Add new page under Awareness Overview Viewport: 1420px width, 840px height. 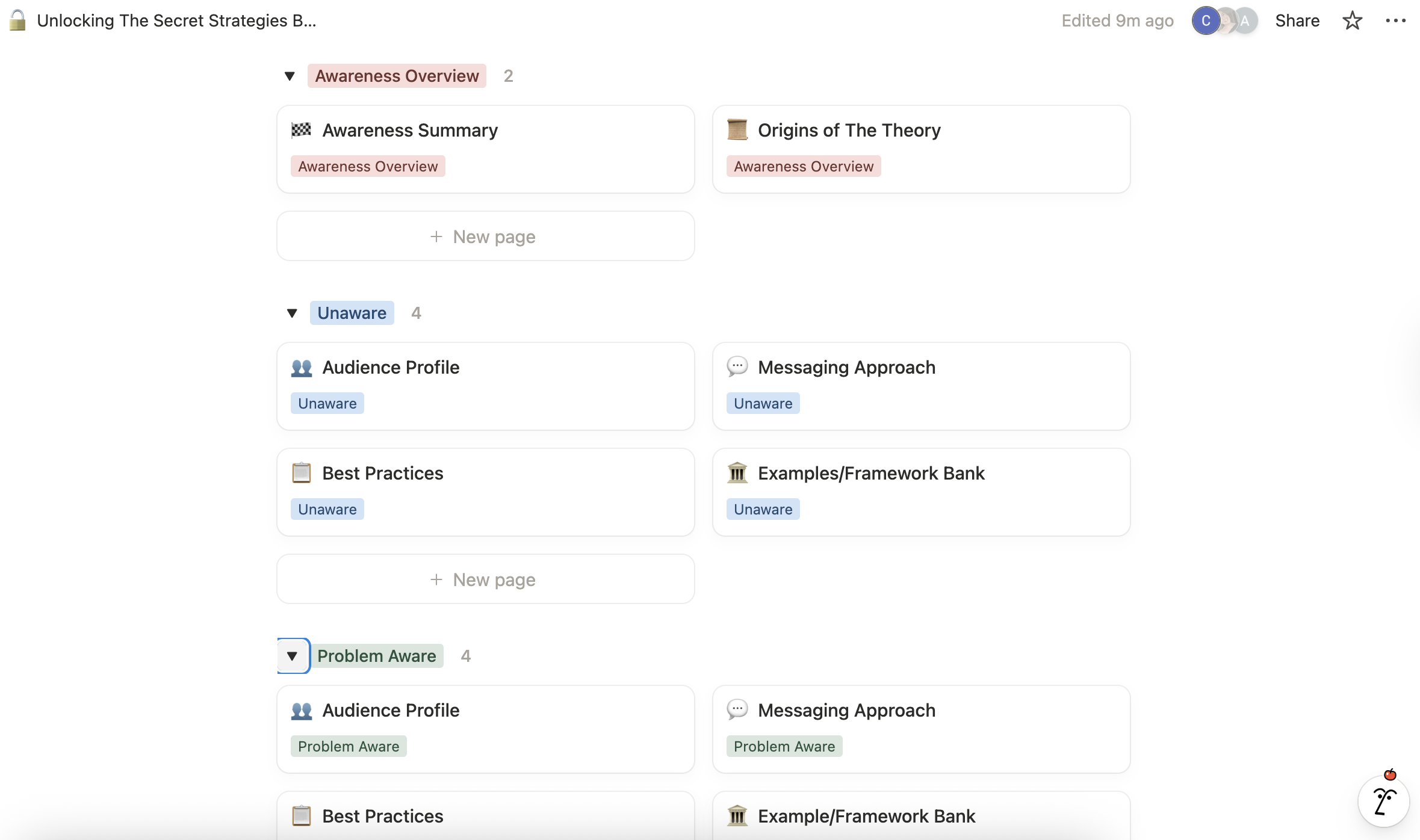point(485,236)
